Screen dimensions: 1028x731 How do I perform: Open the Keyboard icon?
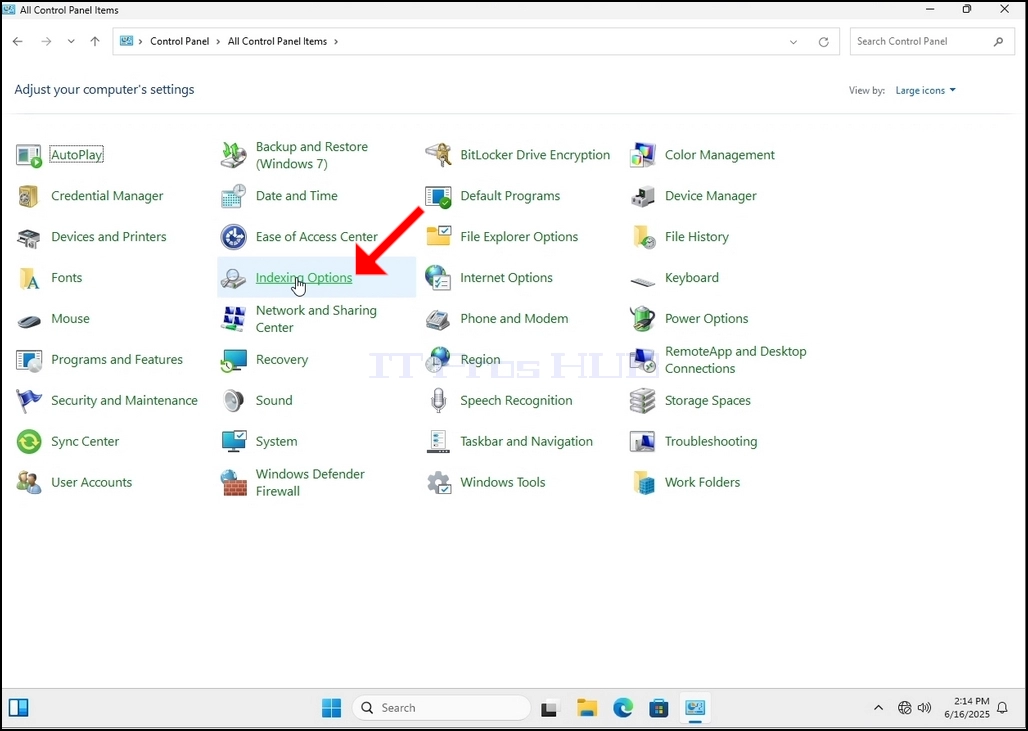(642, 281)
